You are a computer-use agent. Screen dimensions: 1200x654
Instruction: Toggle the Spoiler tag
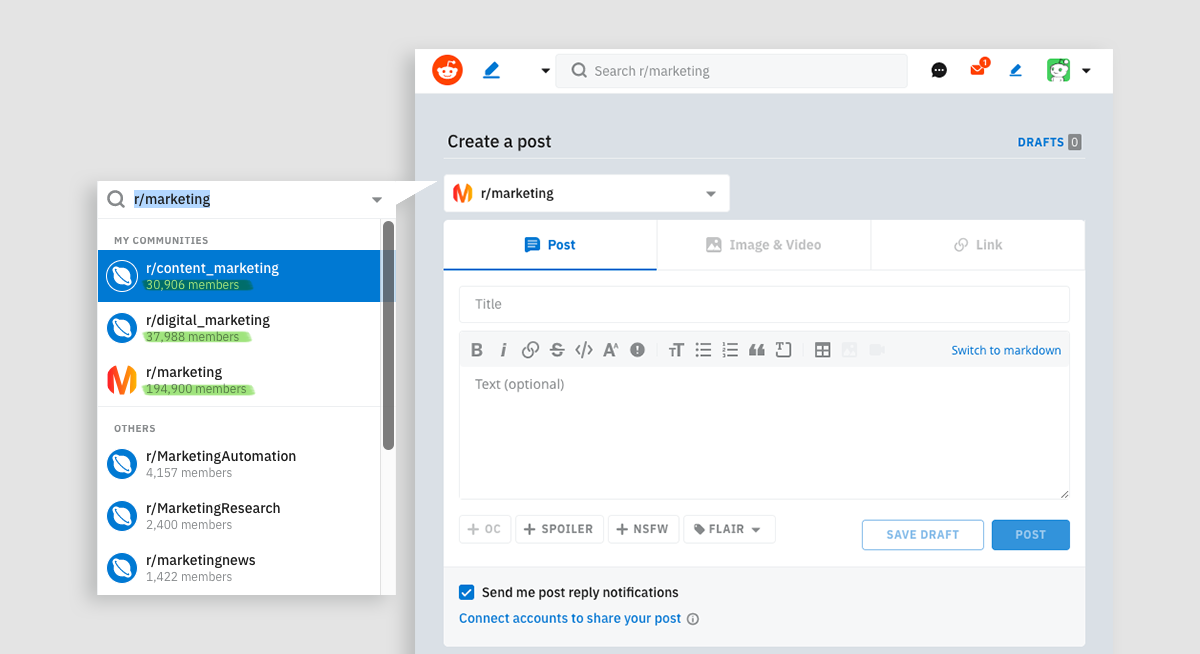(x=559, y=529)
